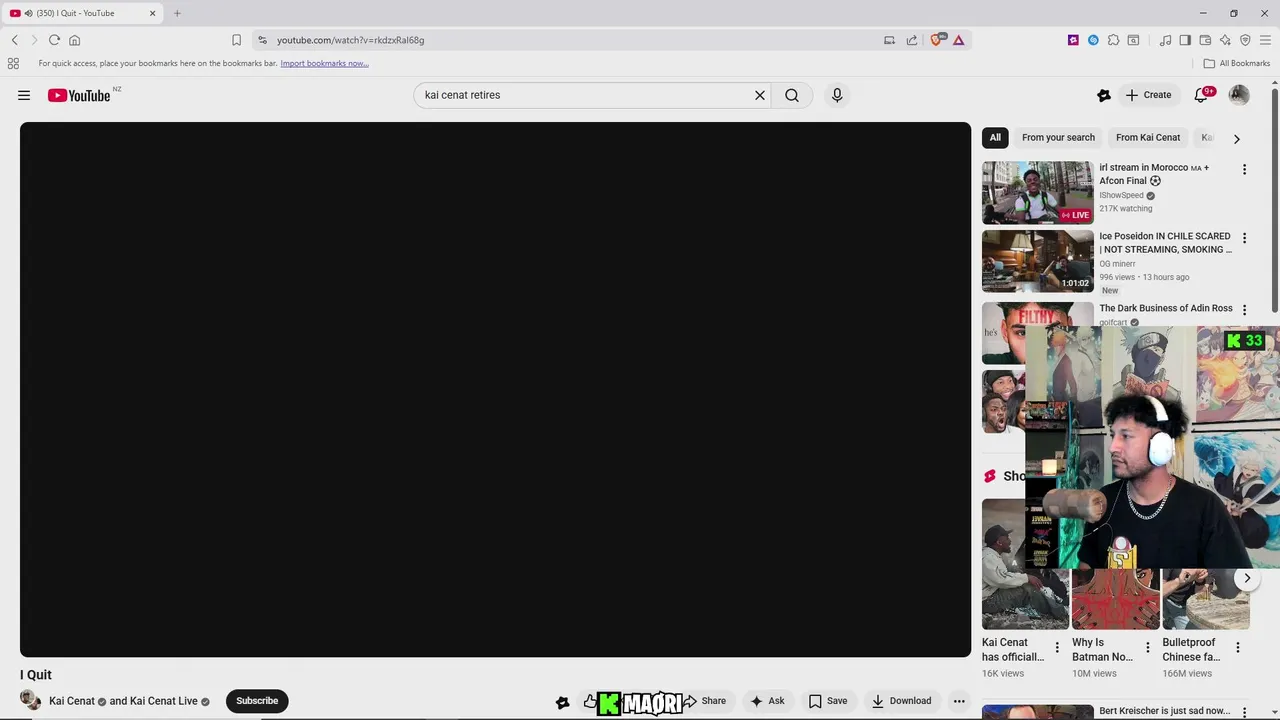Image resolution: width=1280 pixels, height=720 pixels.
Task: Clear the search box with the X icon
Action: (760, 95)
